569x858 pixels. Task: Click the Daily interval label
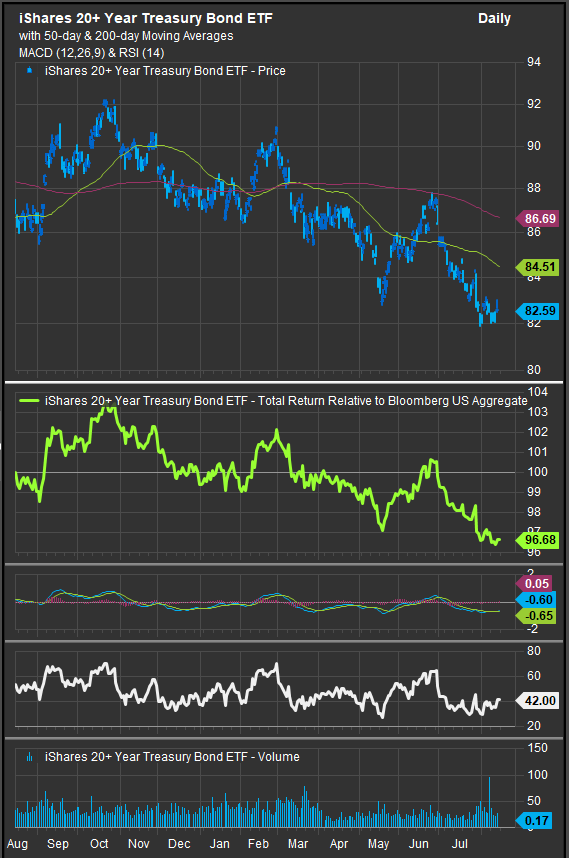point(494,19)
